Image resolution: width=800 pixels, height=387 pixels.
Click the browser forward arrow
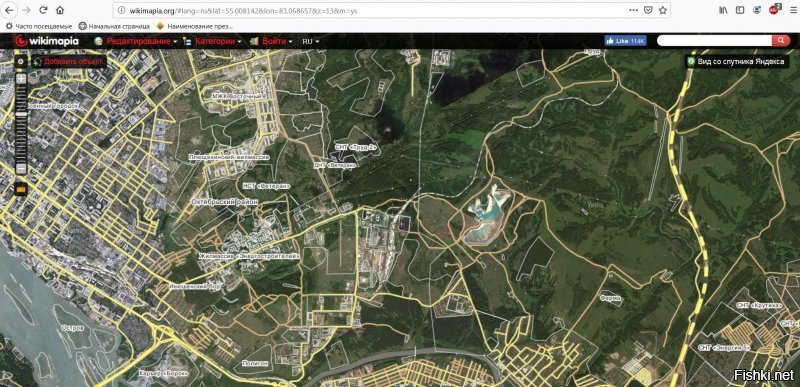pos(27,10)
